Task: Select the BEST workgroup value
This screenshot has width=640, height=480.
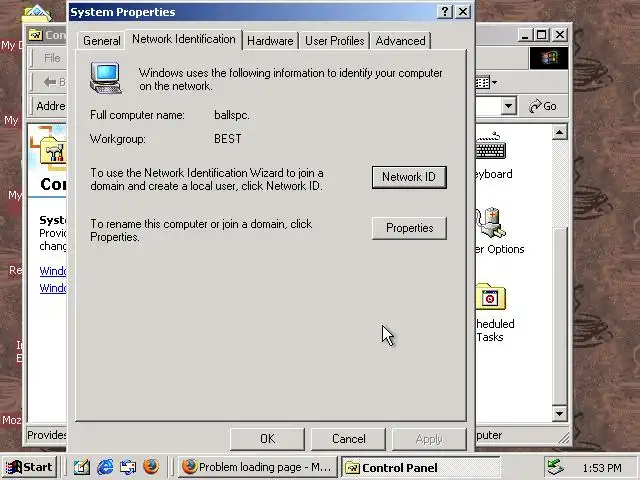Action: click(x=228, y=139)
